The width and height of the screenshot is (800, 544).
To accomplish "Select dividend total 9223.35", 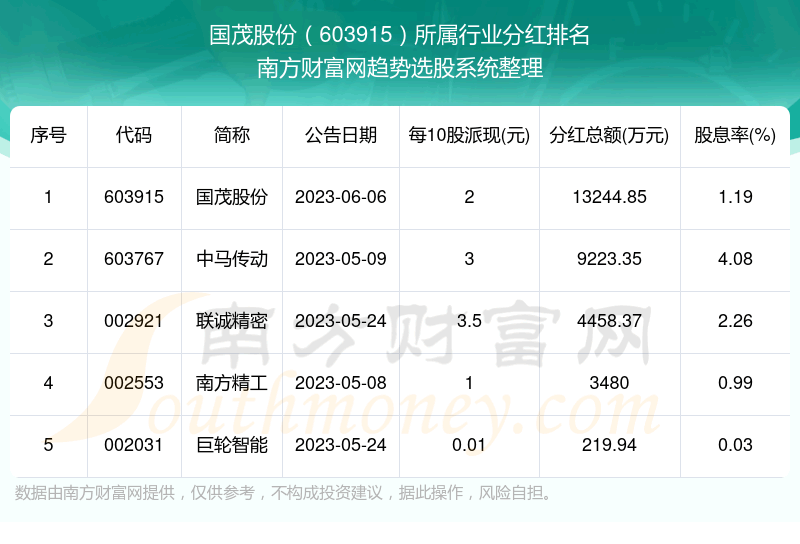I will [609, 259].
